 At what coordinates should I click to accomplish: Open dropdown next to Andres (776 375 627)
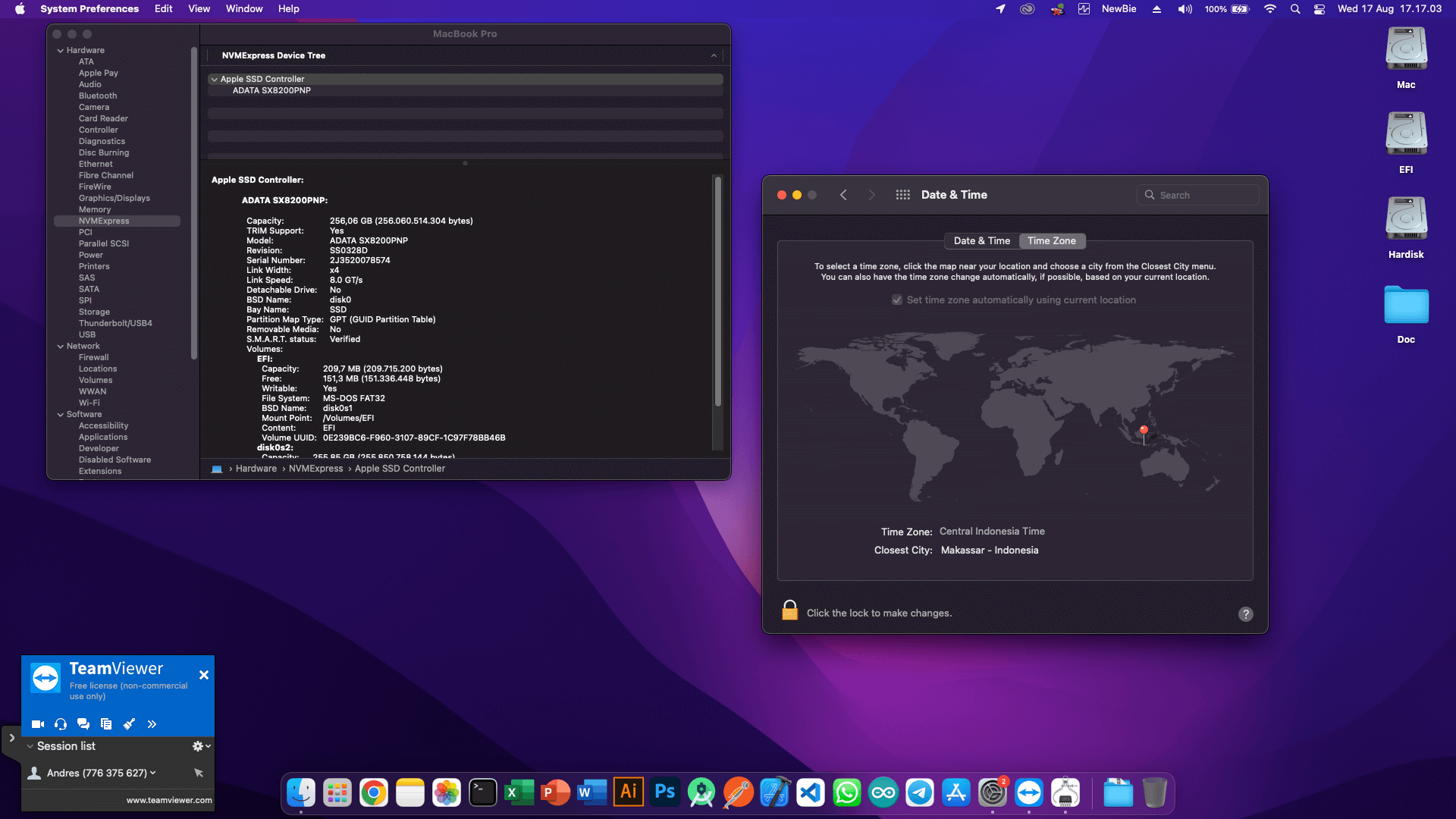pyautogui.click(x=153, y=773)
